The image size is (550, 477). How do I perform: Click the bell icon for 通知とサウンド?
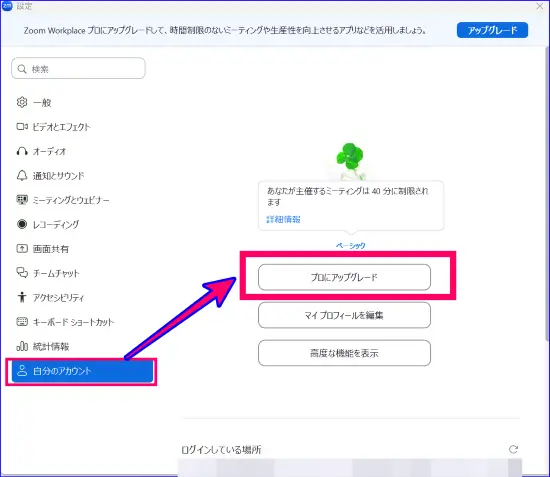tap(22, 175)
